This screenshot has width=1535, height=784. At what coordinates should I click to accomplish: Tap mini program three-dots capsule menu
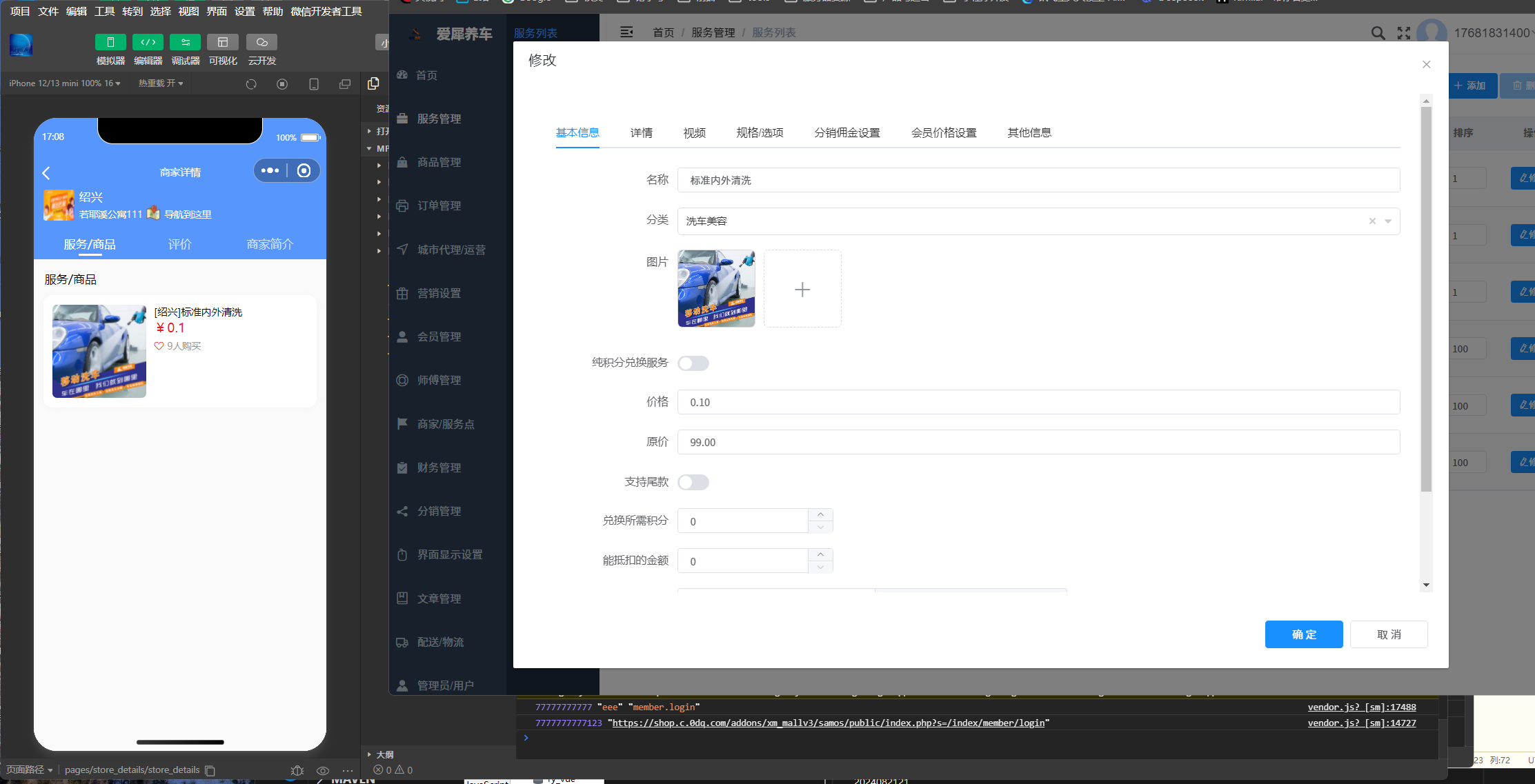(270, 170)
